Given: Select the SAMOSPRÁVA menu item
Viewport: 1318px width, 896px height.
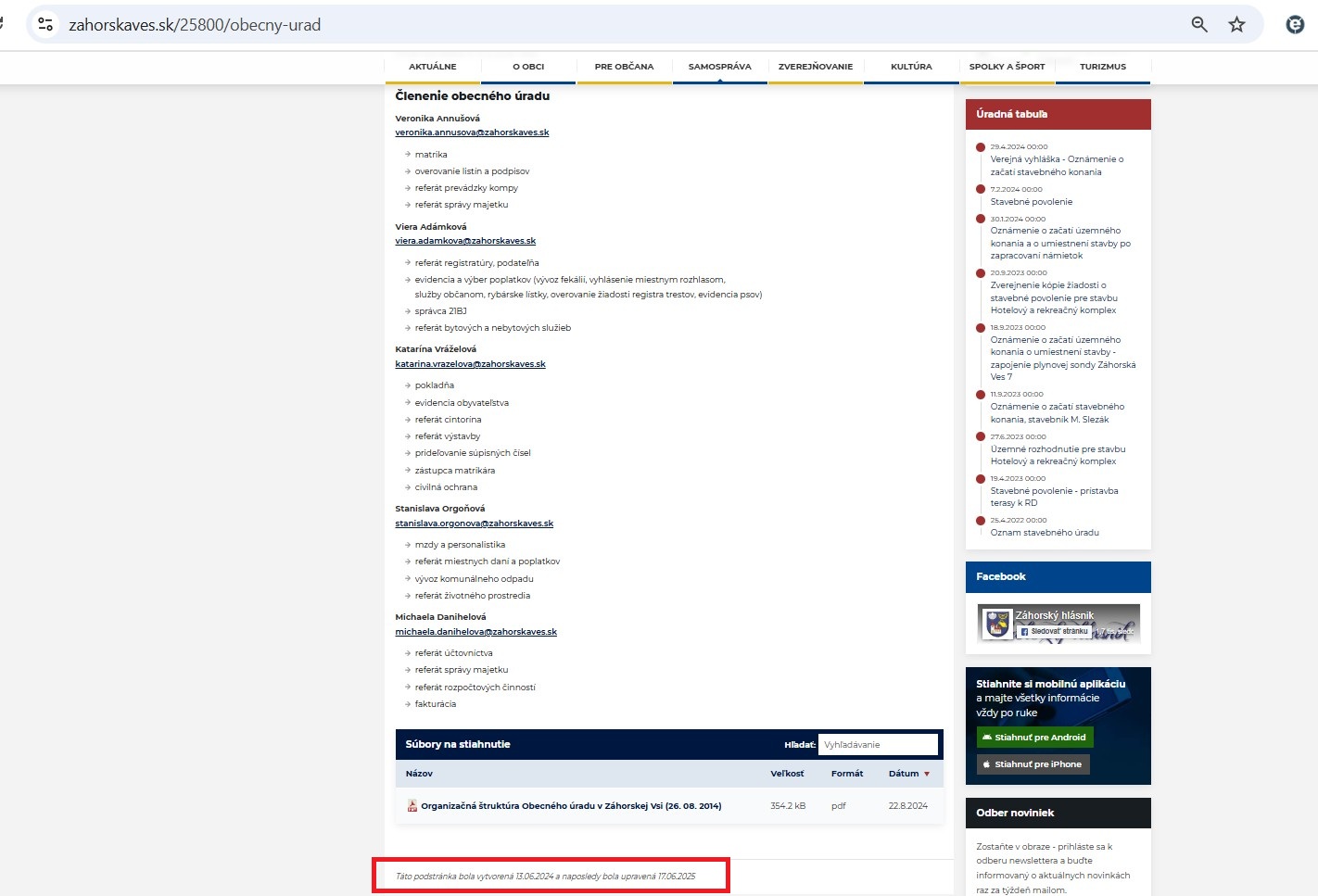Looking at the screenshot, I should [x=719, y=67].
